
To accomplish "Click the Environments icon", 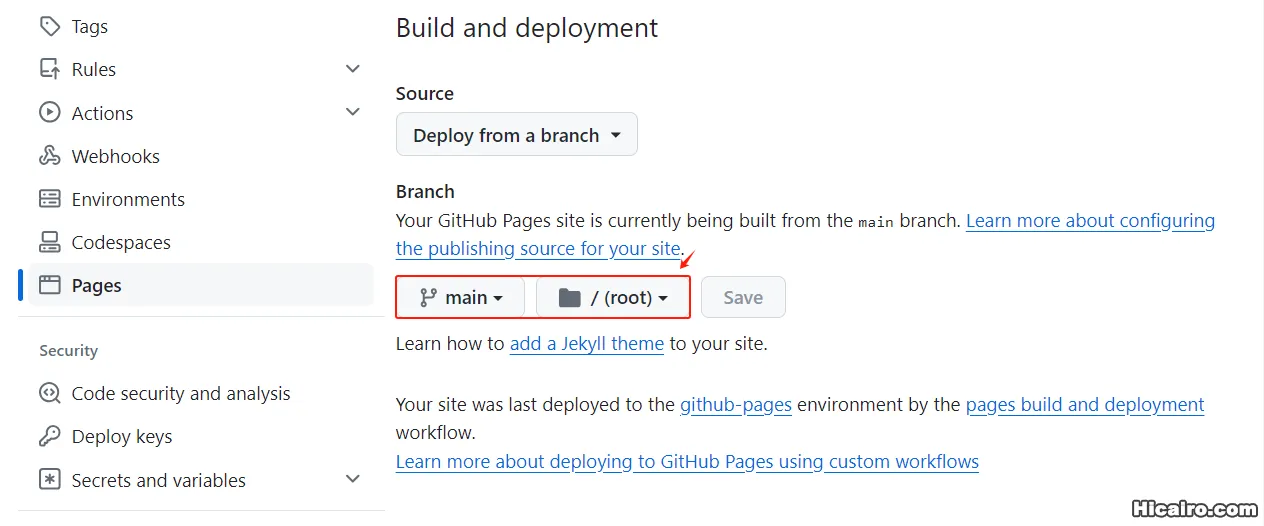I will (49, 198).
